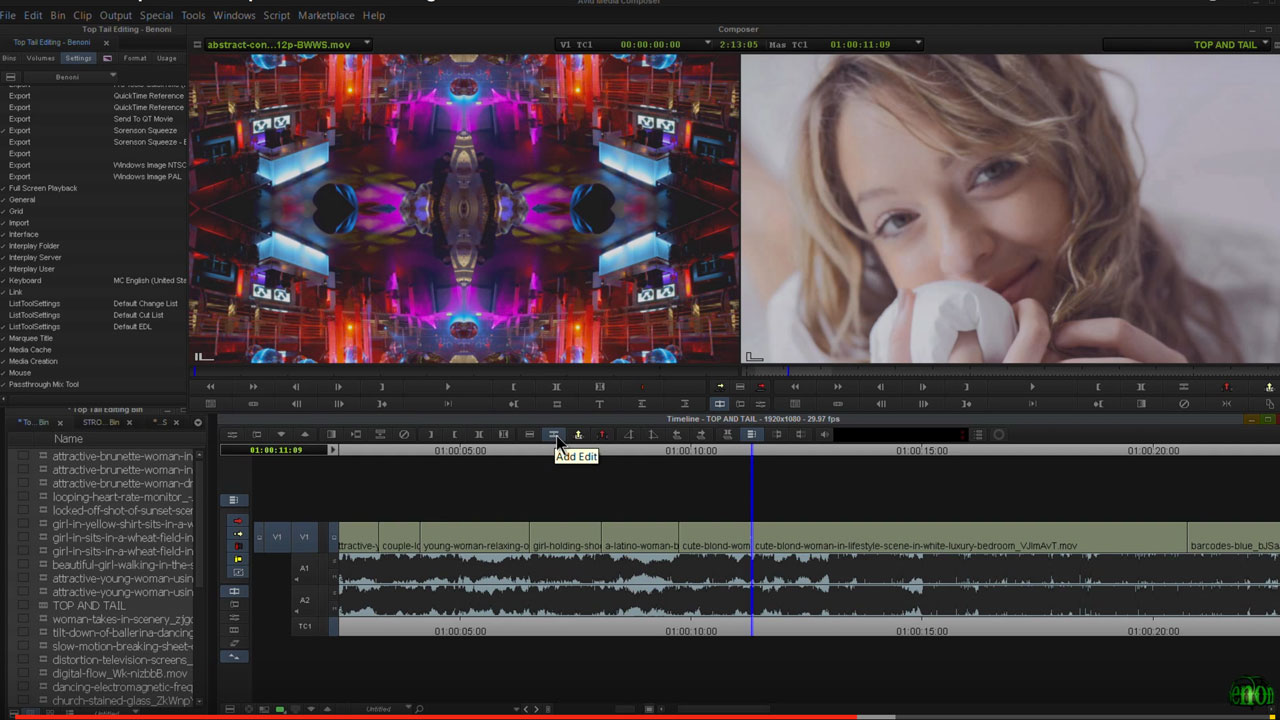Screen dimensions: 1280x720
Task: Open the Benoni user profile dropdown
Action: point(112,76)
